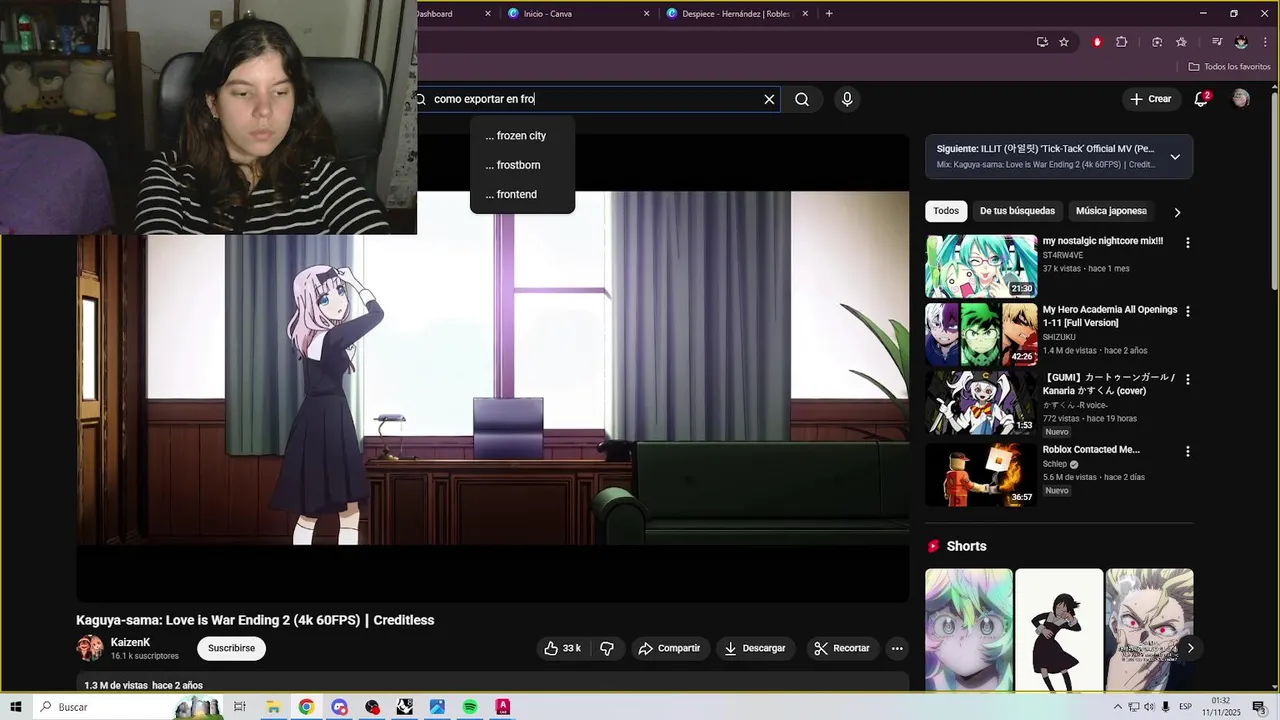Open Task View on the taskbar
The width and height of the screenshot is (1280, 720).
[239, 707]
